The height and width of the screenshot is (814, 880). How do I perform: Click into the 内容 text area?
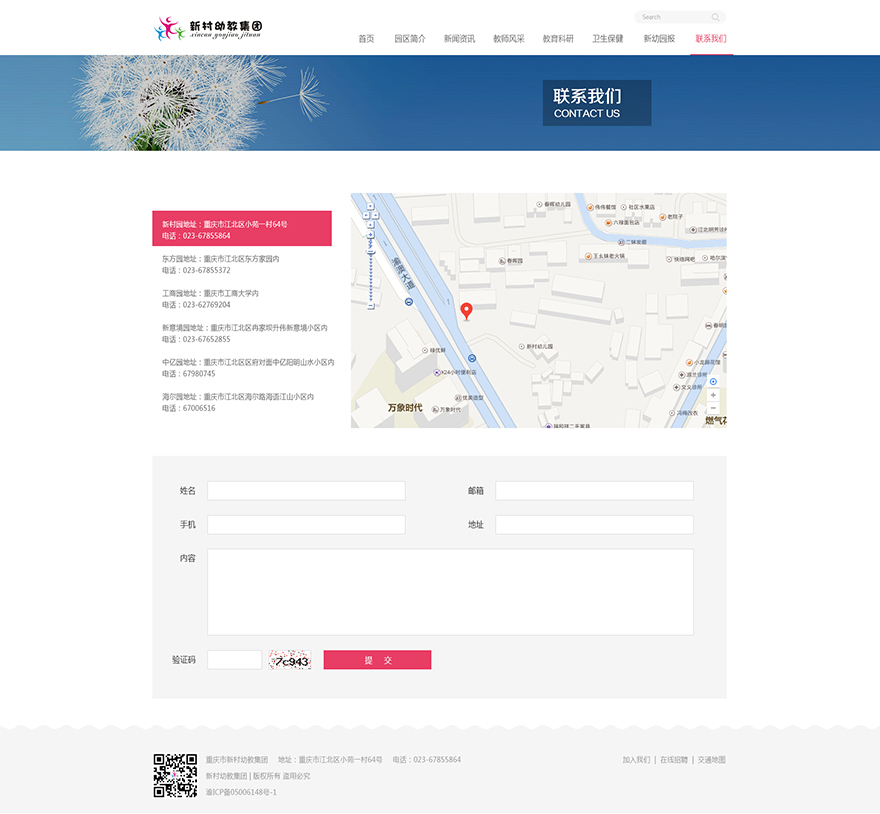[450, 592]
